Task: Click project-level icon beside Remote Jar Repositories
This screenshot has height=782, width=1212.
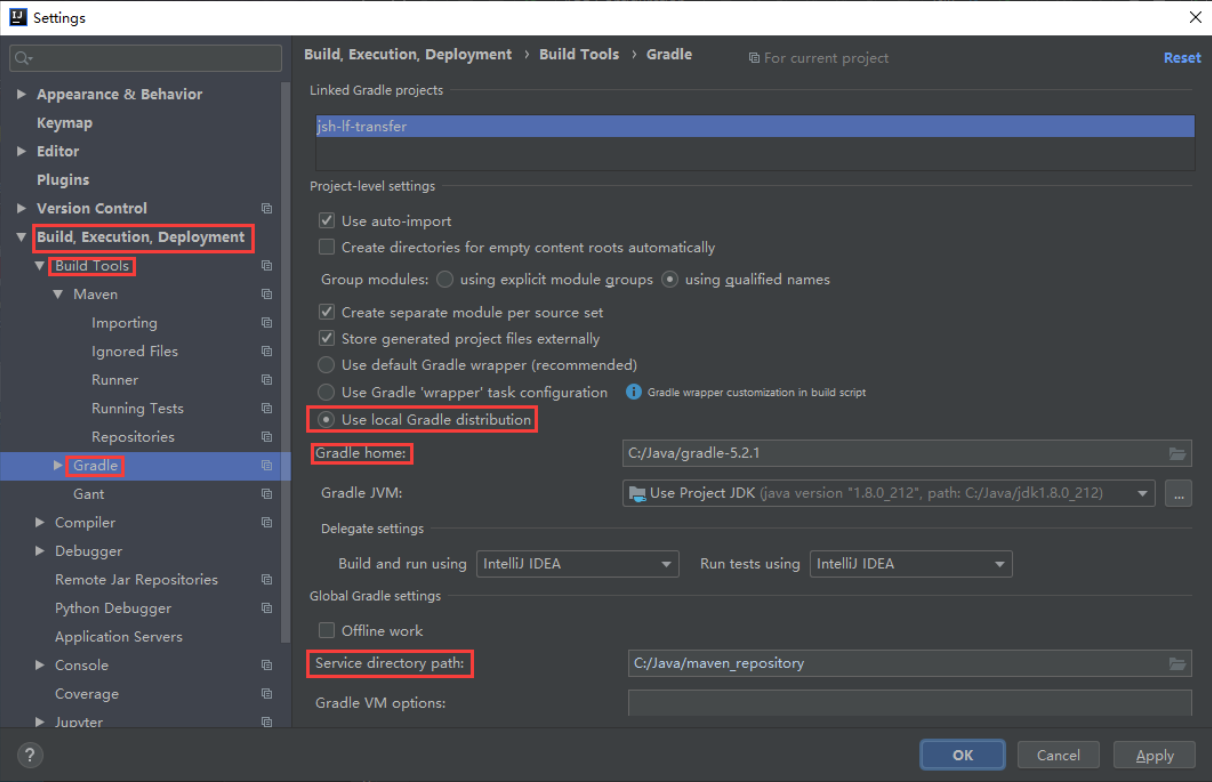Action: pyautogui.click(x=266, y=580)
